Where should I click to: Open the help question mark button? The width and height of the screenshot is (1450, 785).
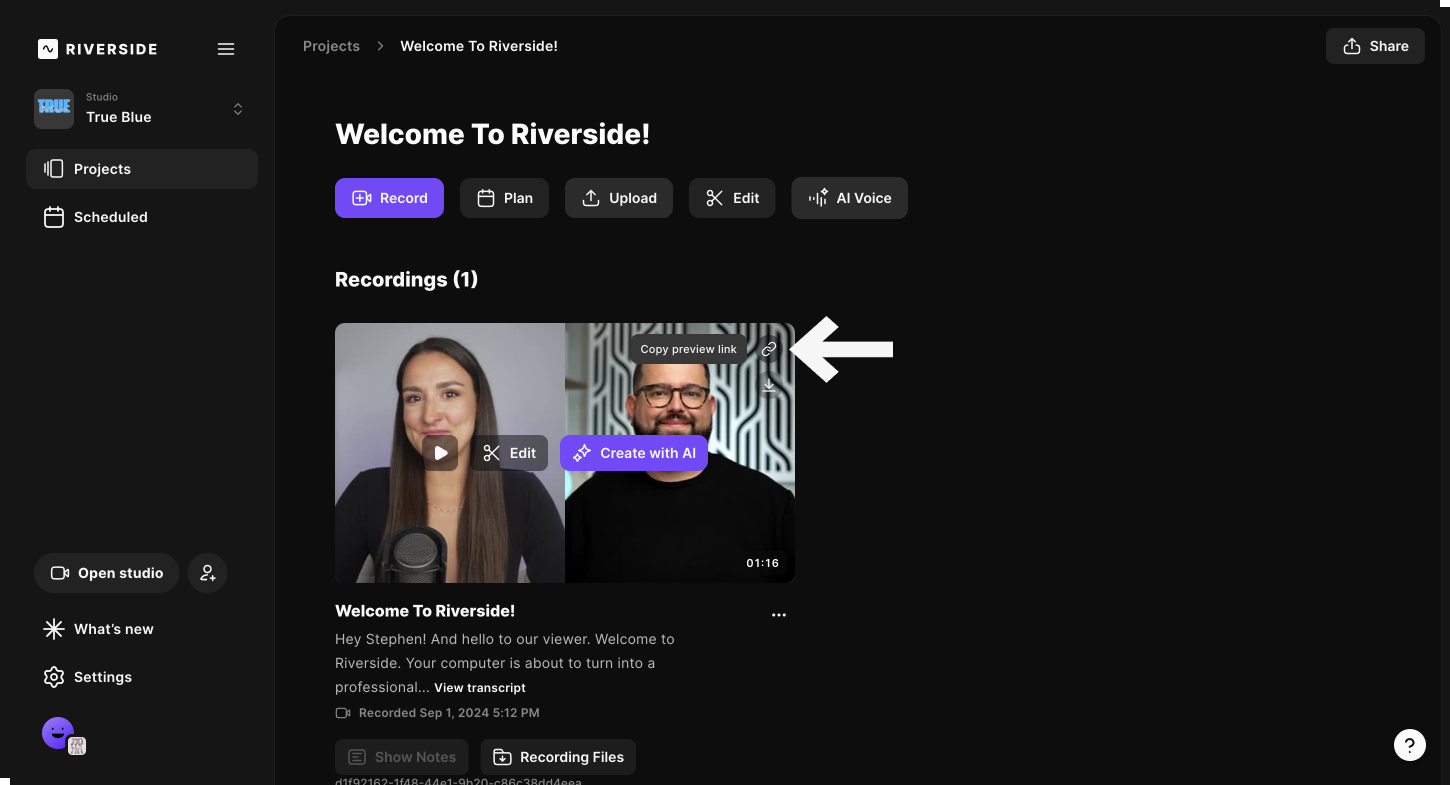click(x=1409, y=745)
